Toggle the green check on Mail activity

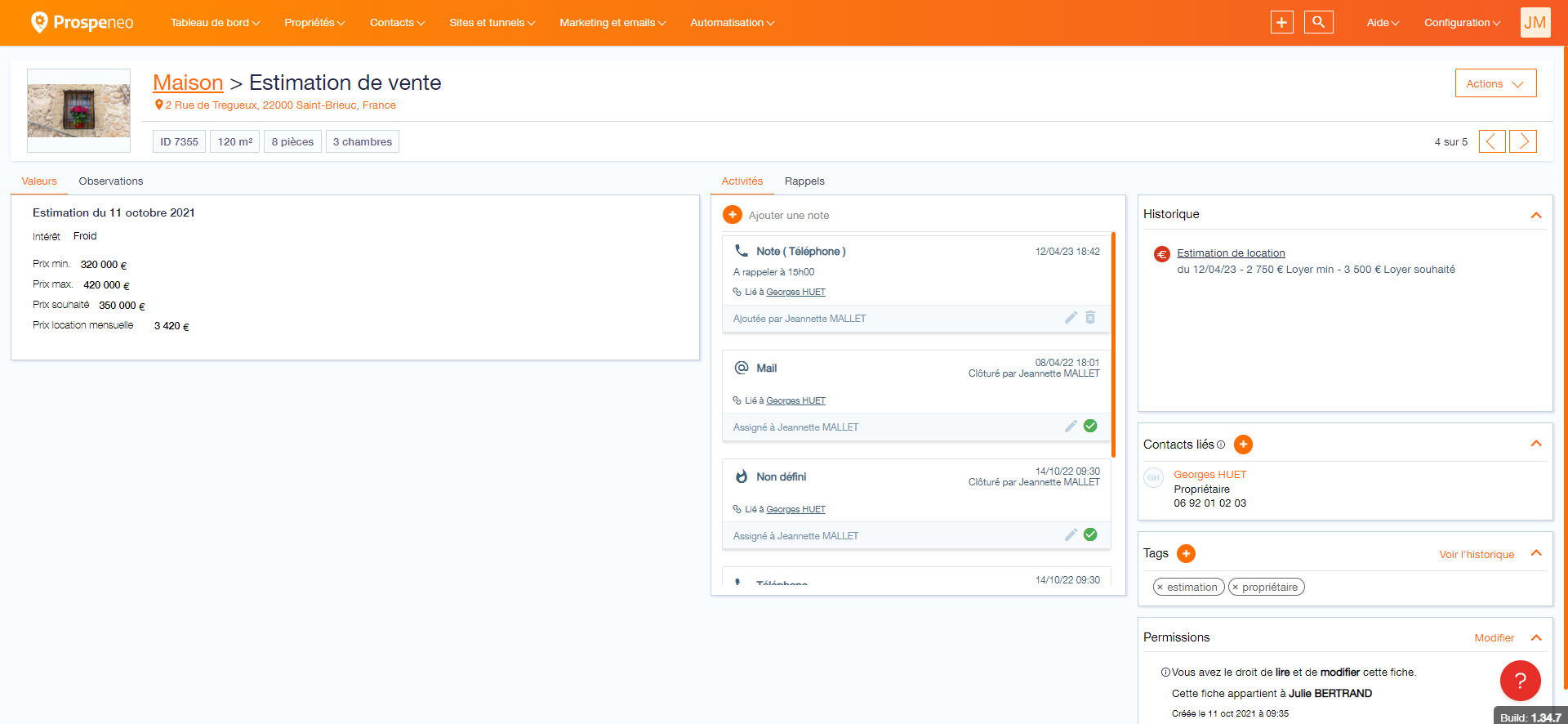pyautogui.click(x=1090, y=426)
